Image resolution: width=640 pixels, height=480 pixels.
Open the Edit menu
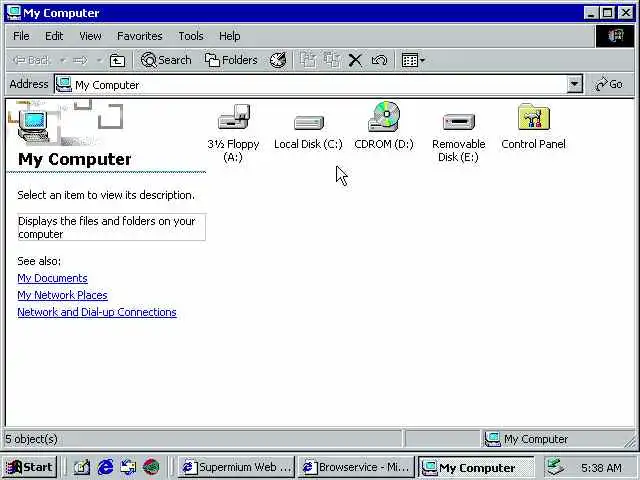(54, 36)
